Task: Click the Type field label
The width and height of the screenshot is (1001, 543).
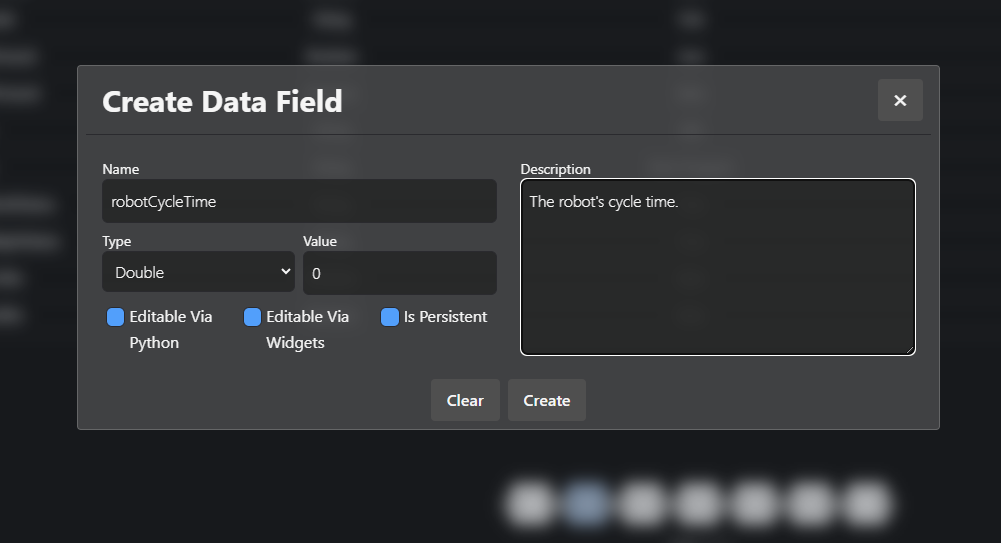Action: 116,241
